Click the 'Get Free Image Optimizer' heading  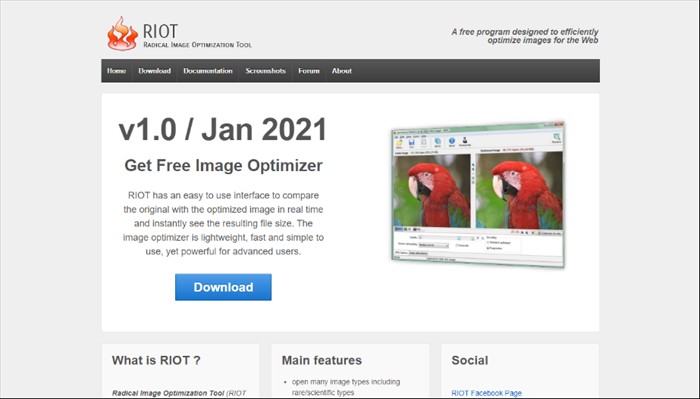point(223,165)
